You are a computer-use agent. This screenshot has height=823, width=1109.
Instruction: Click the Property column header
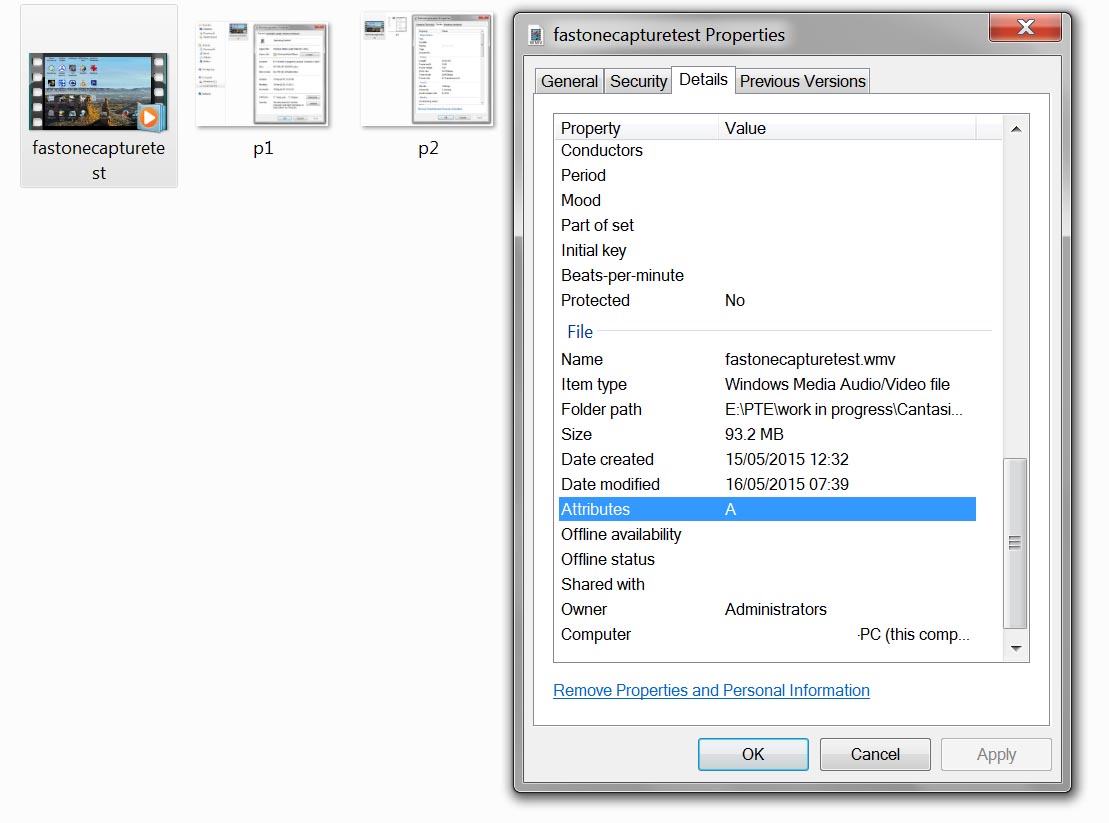click(x=636, y=128)
